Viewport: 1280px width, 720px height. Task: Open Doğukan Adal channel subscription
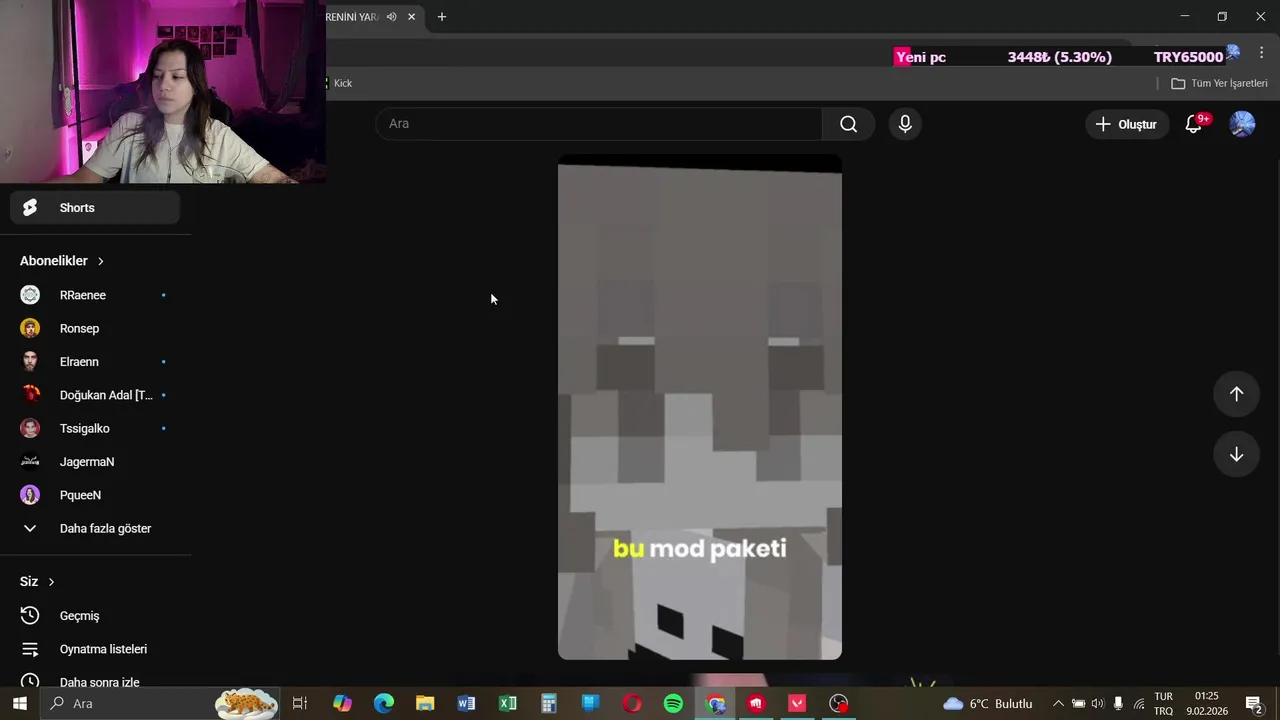point(95,395)
